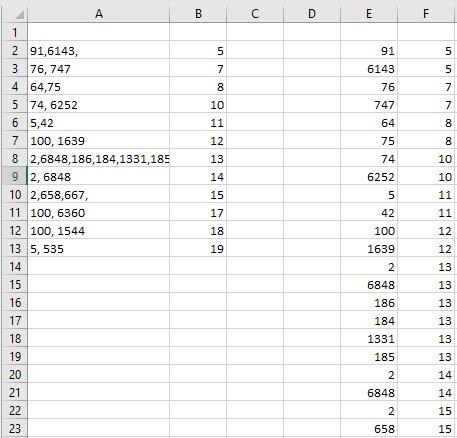Click cell A2 containing '91,6143,'
Screen dimensions: 457x438
[98, 51]
